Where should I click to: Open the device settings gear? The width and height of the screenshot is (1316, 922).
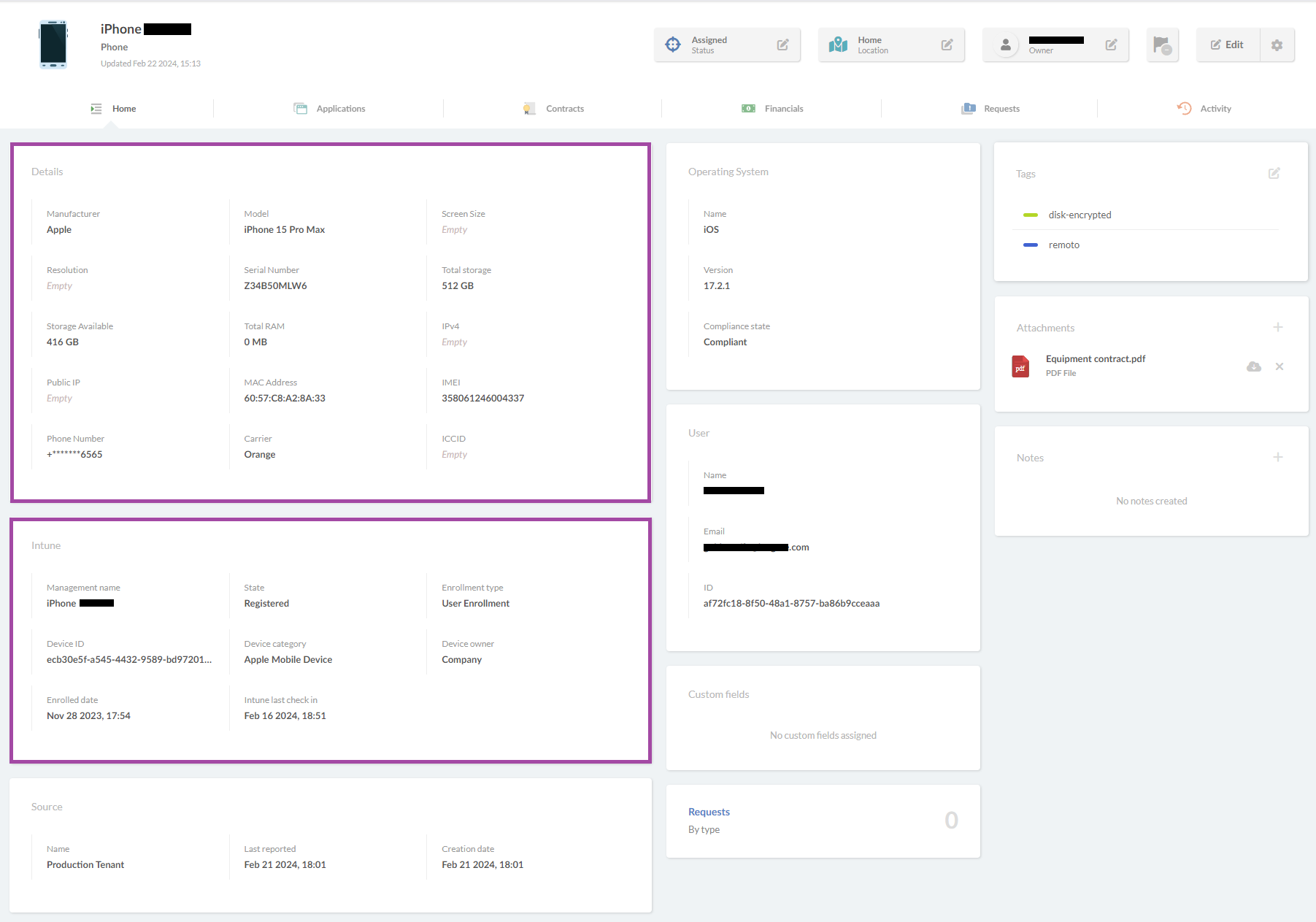click(x=1277, y=45)
